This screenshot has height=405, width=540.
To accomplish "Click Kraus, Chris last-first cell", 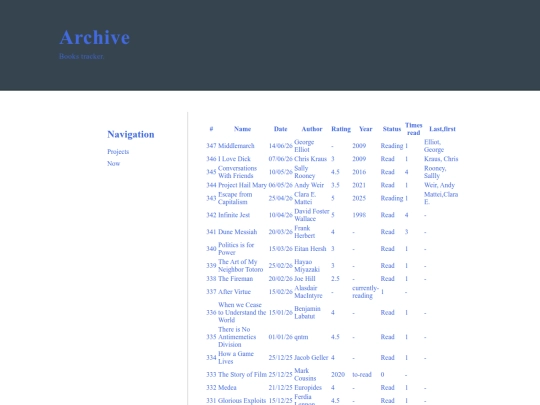I will point(441,159).
